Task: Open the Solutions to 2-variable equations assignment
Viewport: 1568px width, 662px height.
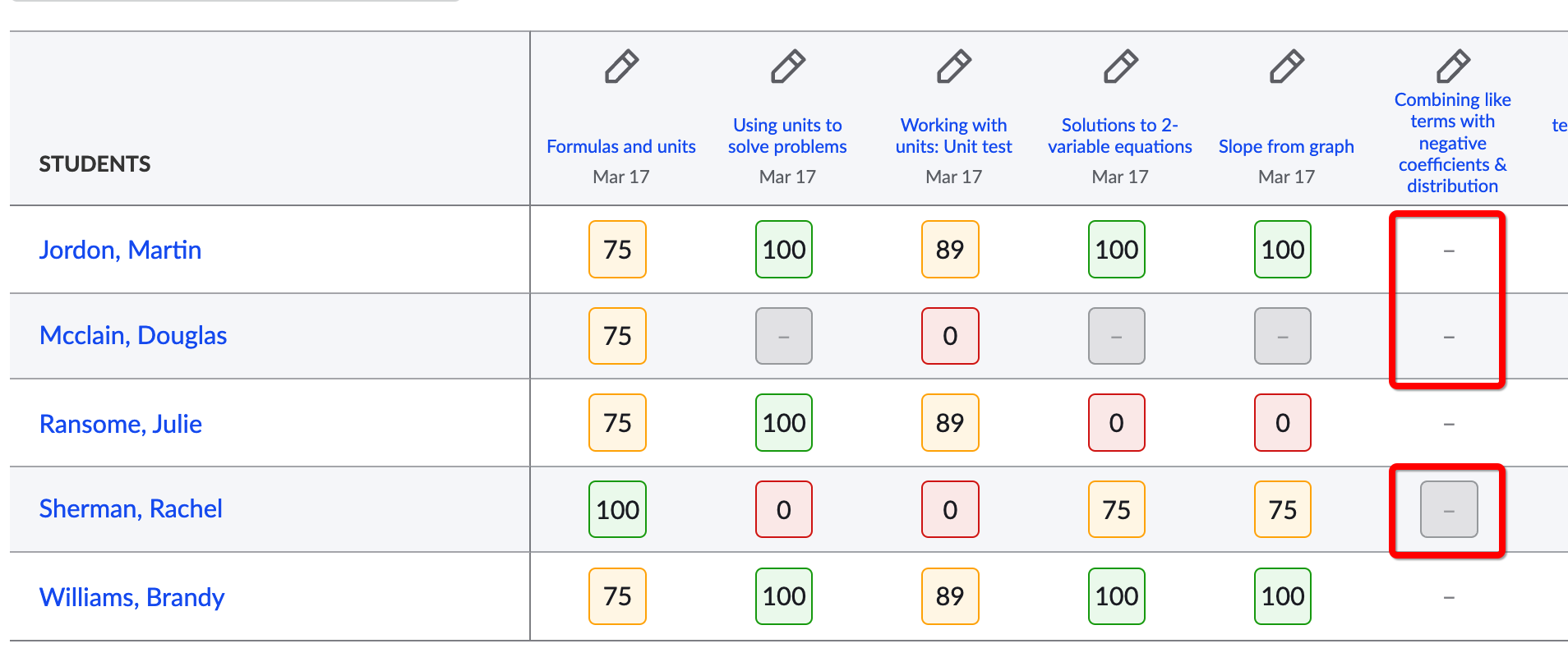Action: pyautogui.click(x=1120, y=136)
